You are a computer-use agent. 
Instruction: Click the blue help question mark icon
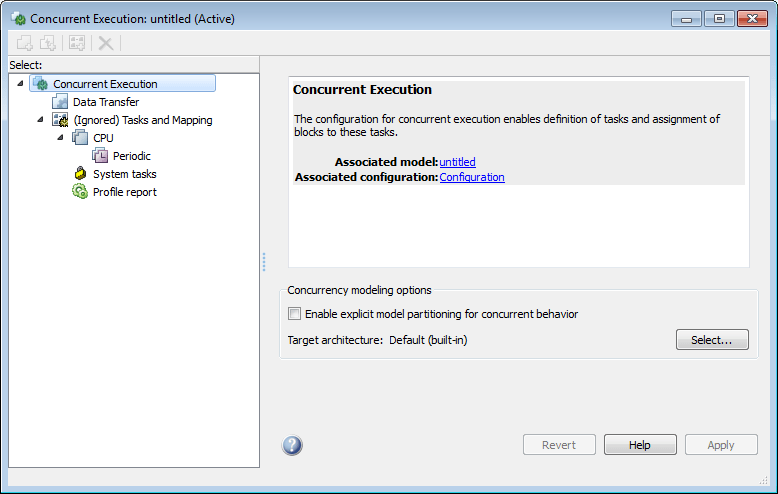293,445
